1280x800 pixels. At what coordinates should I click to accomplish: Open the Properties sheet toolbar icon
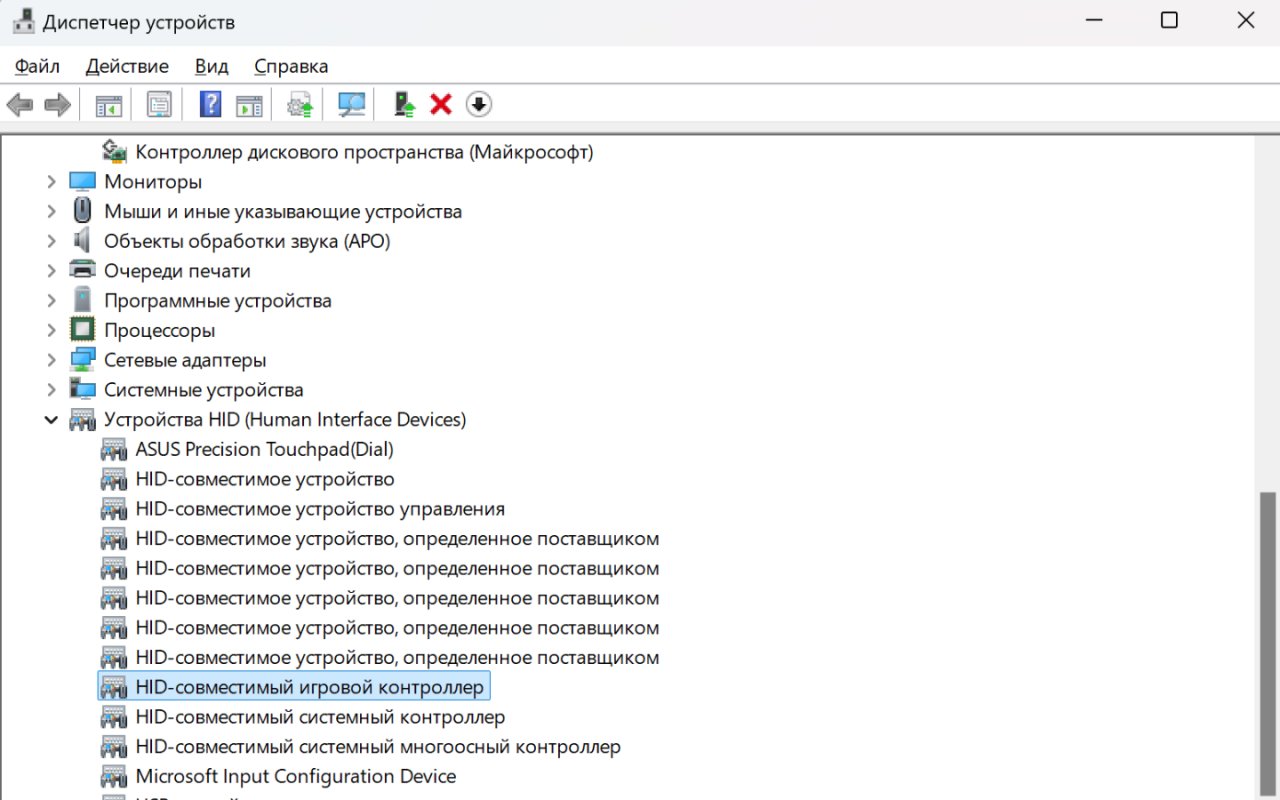coord(159,104)
